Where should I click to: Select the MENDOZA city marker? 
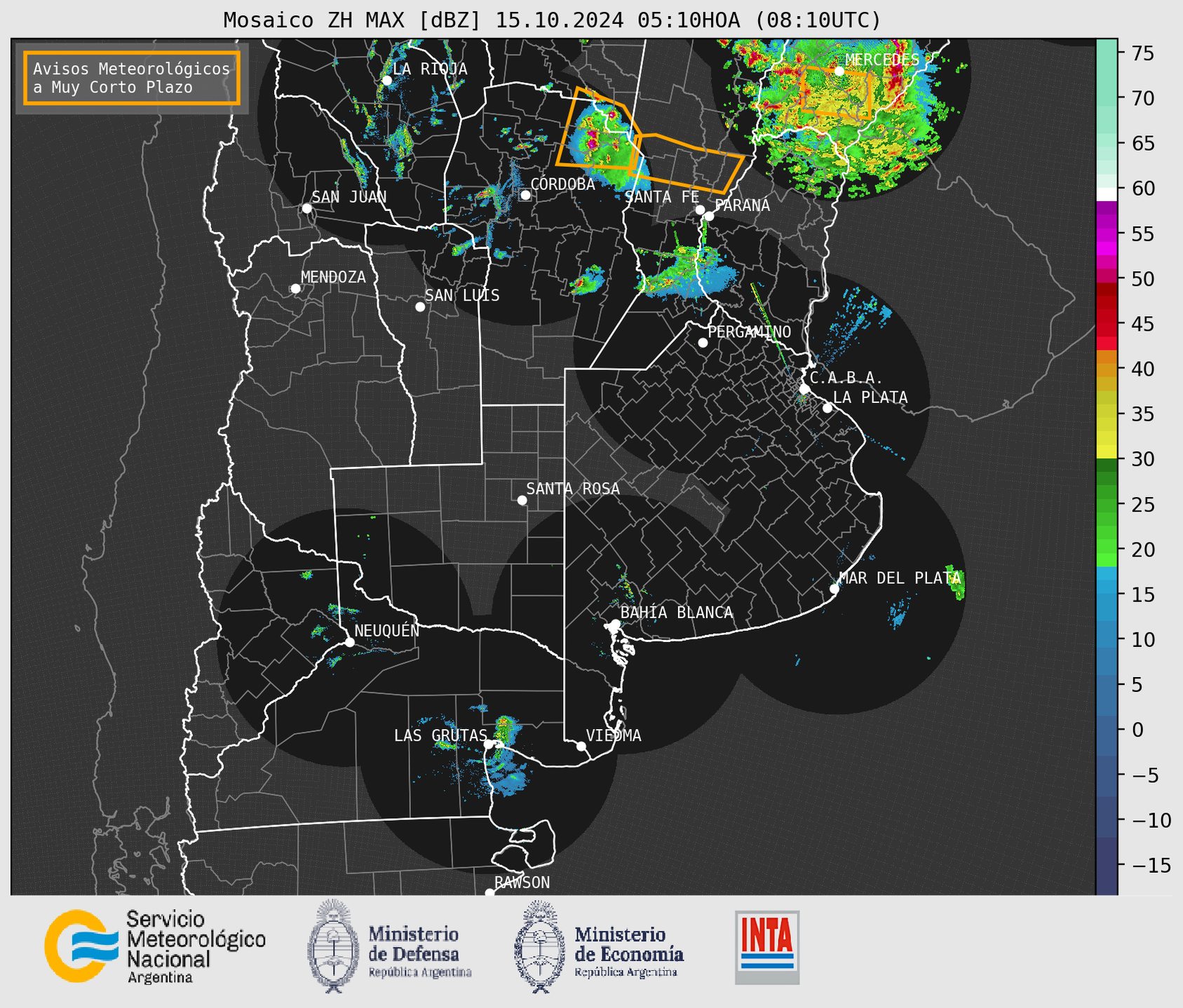[x=295, y=289]
